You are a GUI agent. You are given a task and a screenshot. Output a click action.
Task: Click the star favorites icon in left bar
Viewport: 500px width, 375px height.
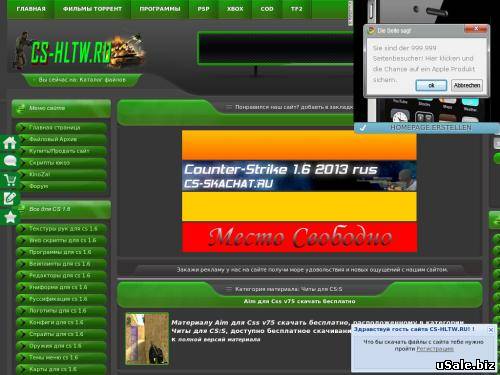pos(10,217)
